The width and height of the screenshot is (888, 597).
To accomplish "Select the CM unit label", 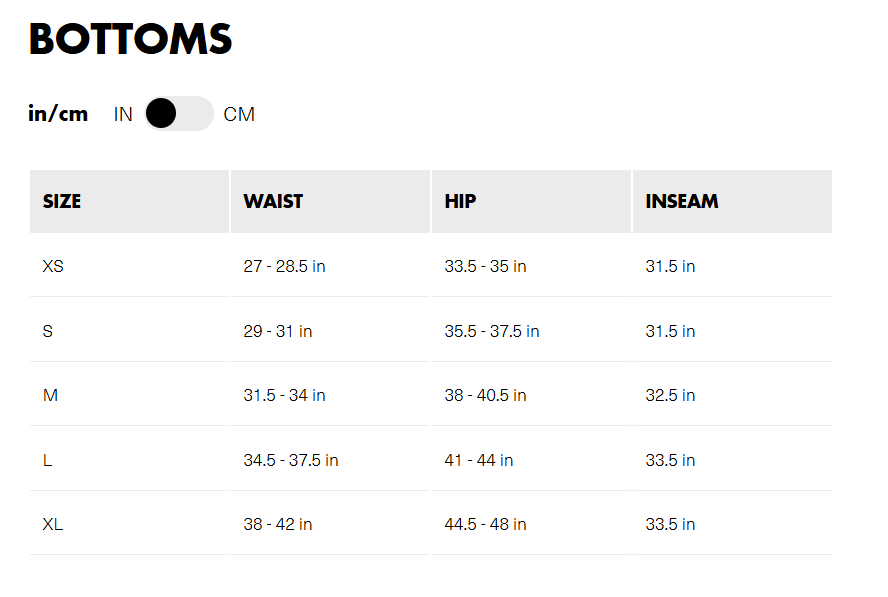I will tap(239, 114).
